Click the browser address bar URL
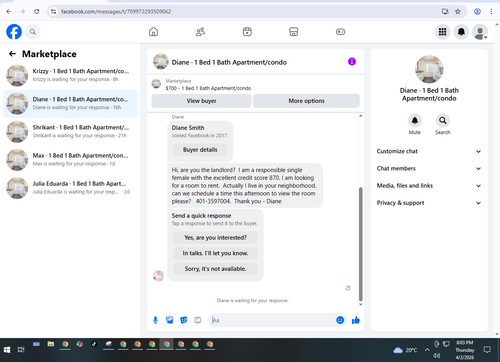The image size is (500, 362). pos(116,12)
